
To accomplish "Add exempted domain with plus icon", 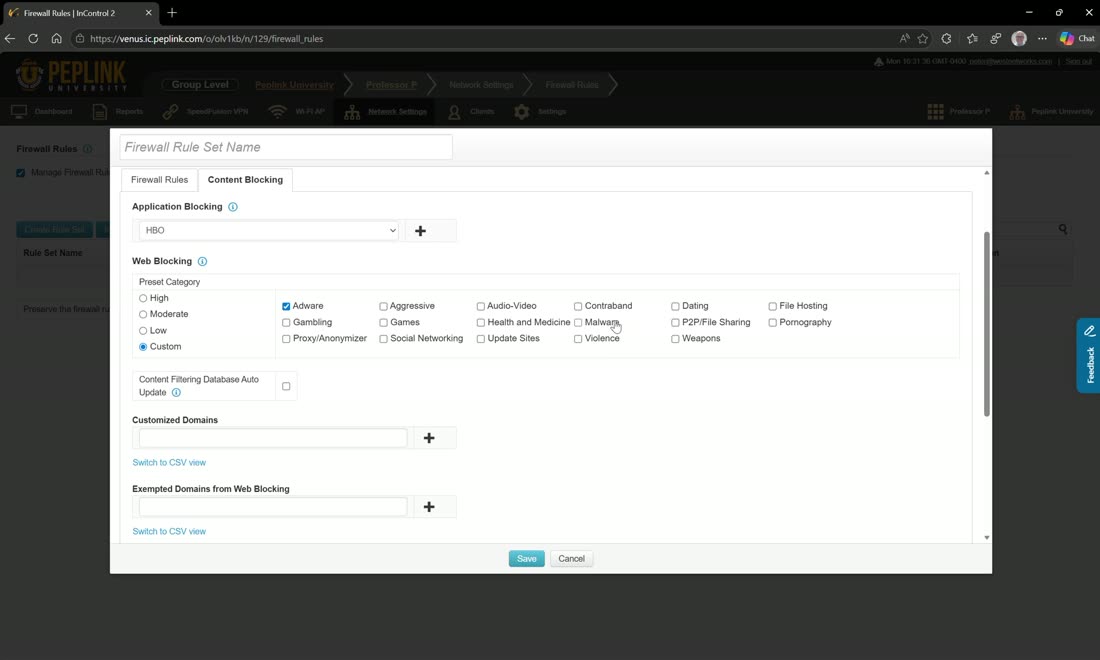I will coord(429,506).
